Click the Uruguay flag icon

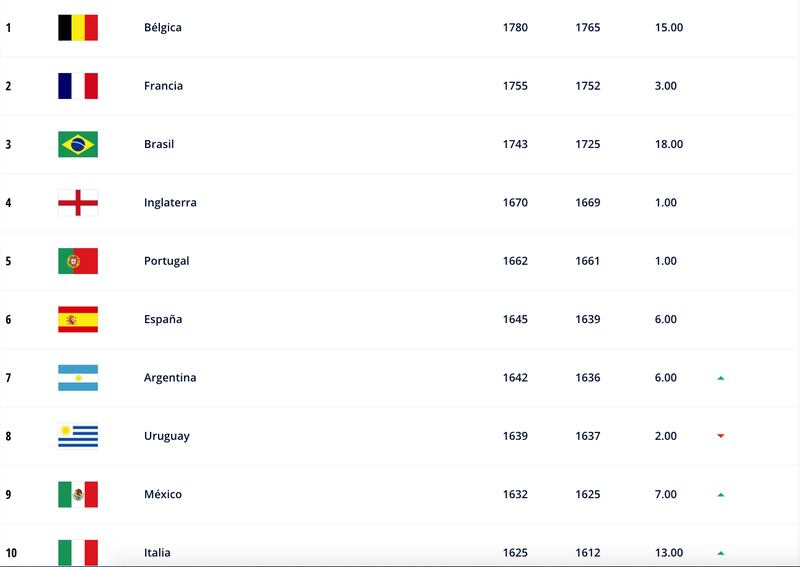(78, 436)
